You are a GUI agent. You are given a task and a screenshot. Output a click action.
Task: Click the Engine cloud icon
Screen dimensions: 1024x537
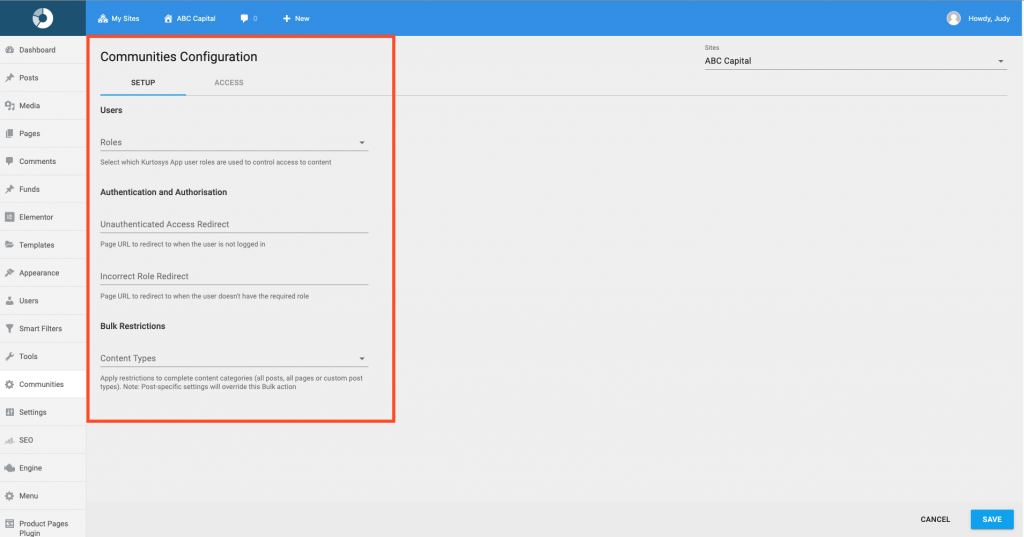(10, 468)
